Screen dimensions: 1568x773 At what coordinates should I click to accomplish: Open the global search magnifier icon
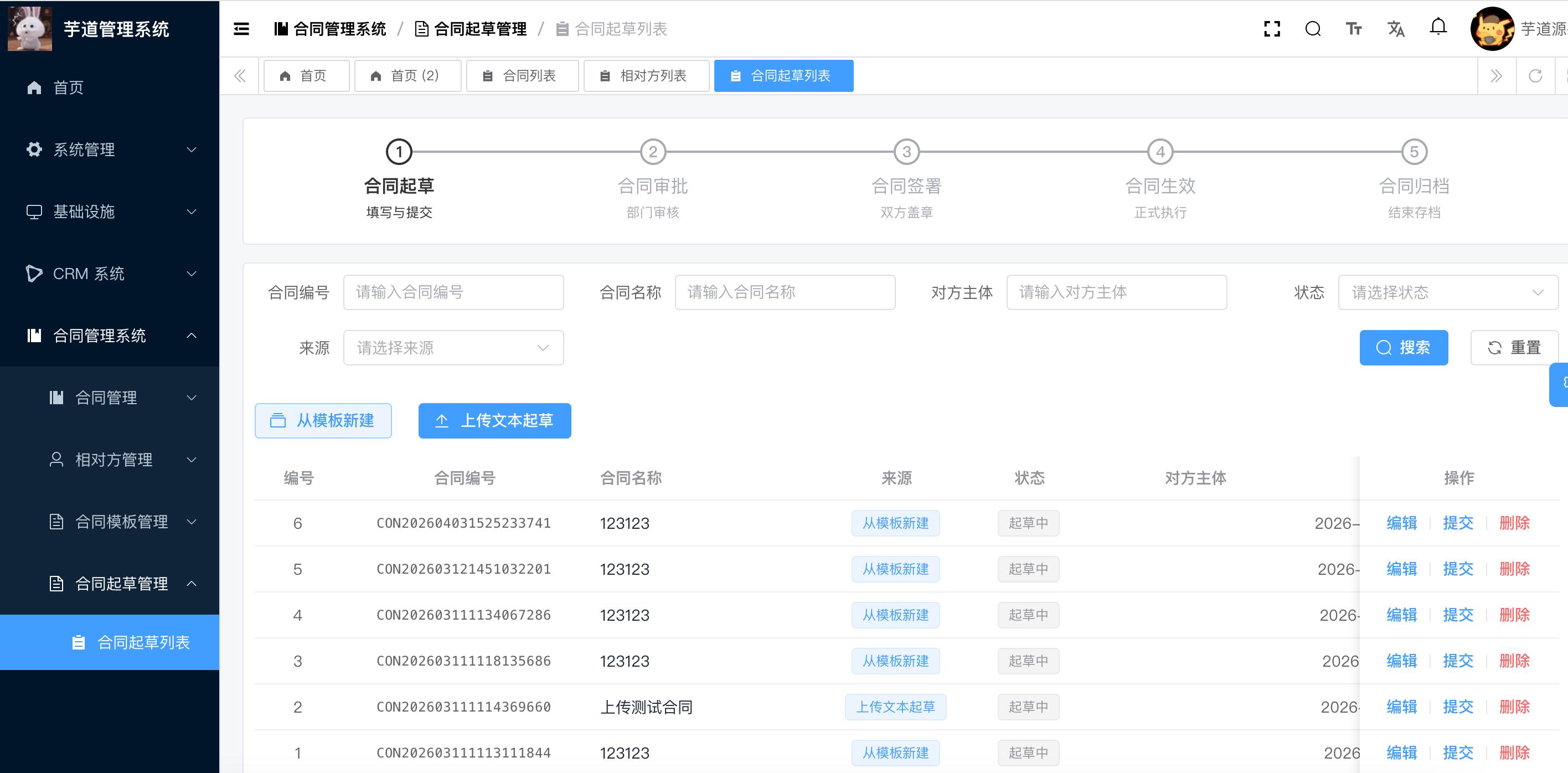pyautogui.click(x=1313, y=29)
